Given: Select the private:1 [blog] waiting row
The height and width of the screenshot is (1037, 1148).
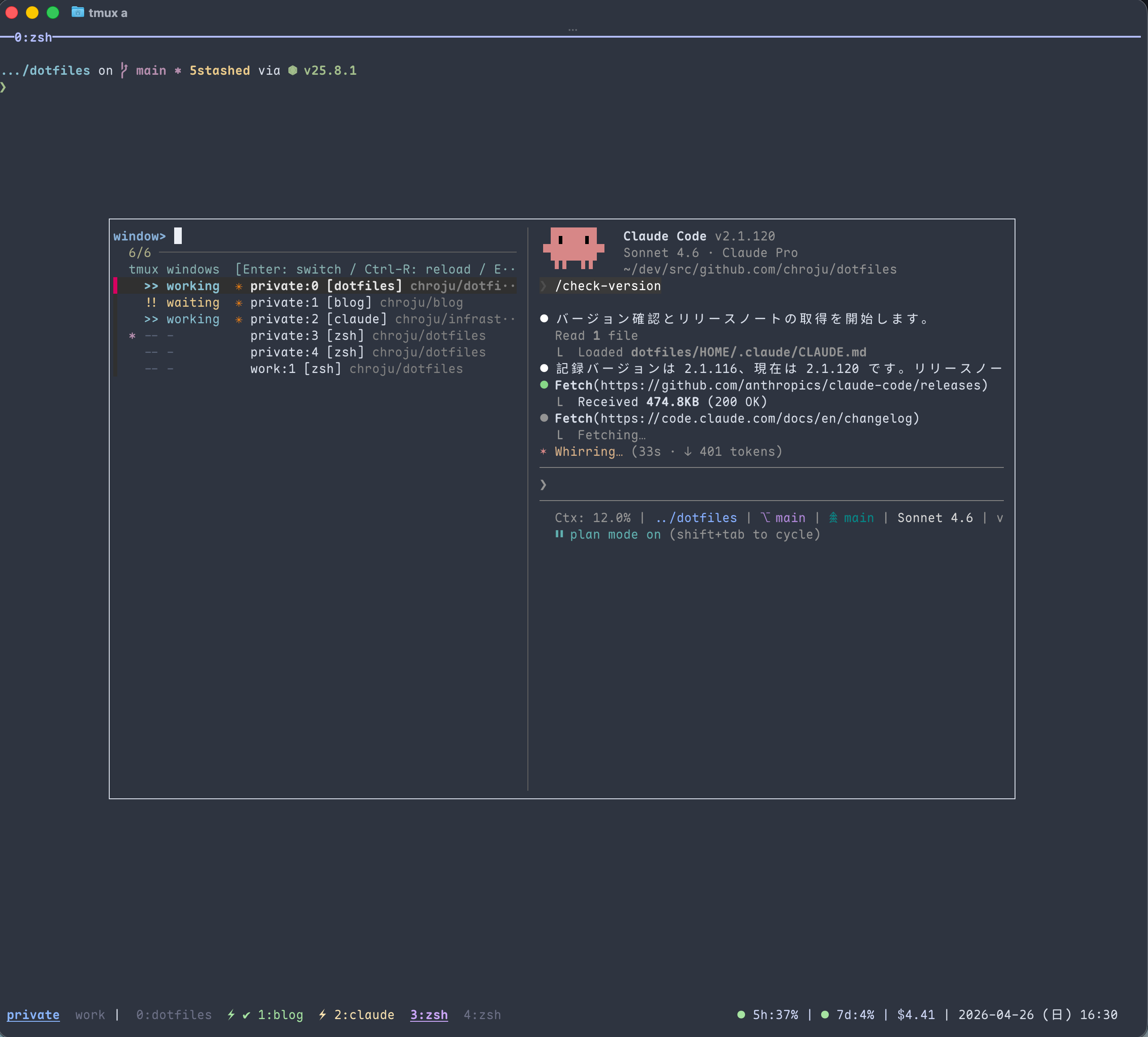Looking at the screenshot, I should point(315,302).
